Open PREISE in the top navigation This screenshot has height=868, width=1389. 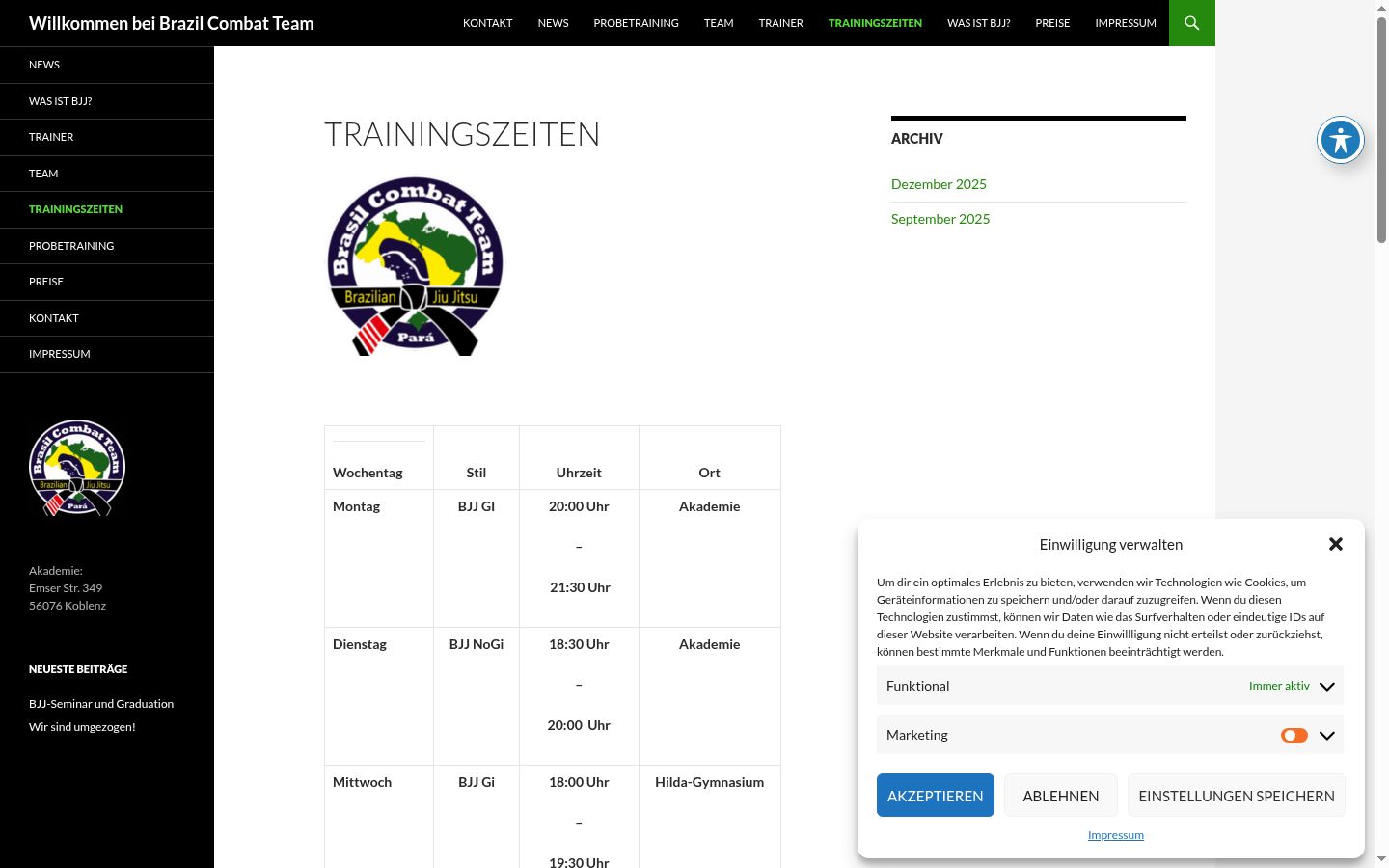tap(1052, 23)
